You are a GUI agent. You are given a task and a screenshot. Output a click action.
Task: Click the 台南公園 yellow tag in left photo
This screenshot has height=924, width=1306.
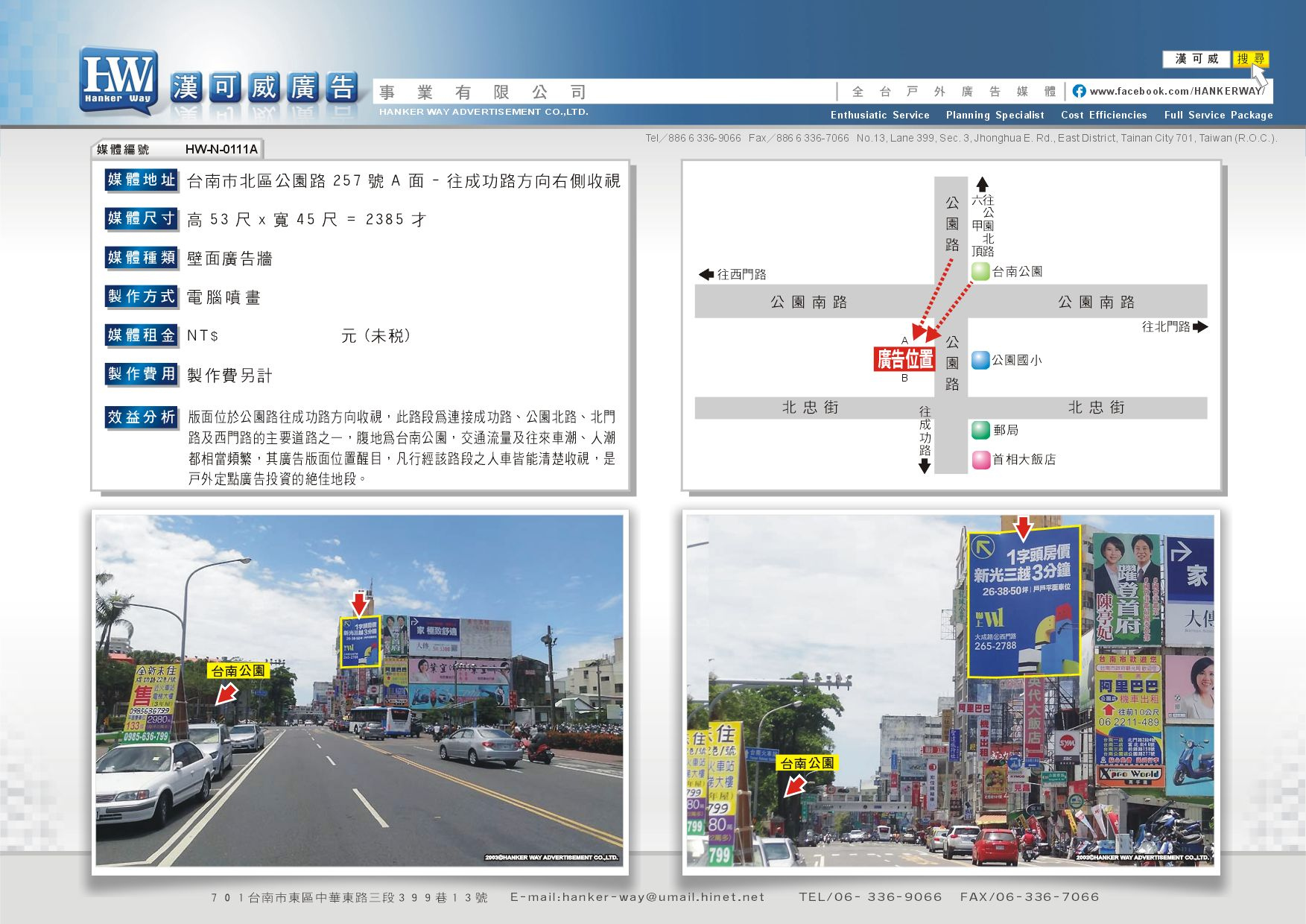coord(238,671)
